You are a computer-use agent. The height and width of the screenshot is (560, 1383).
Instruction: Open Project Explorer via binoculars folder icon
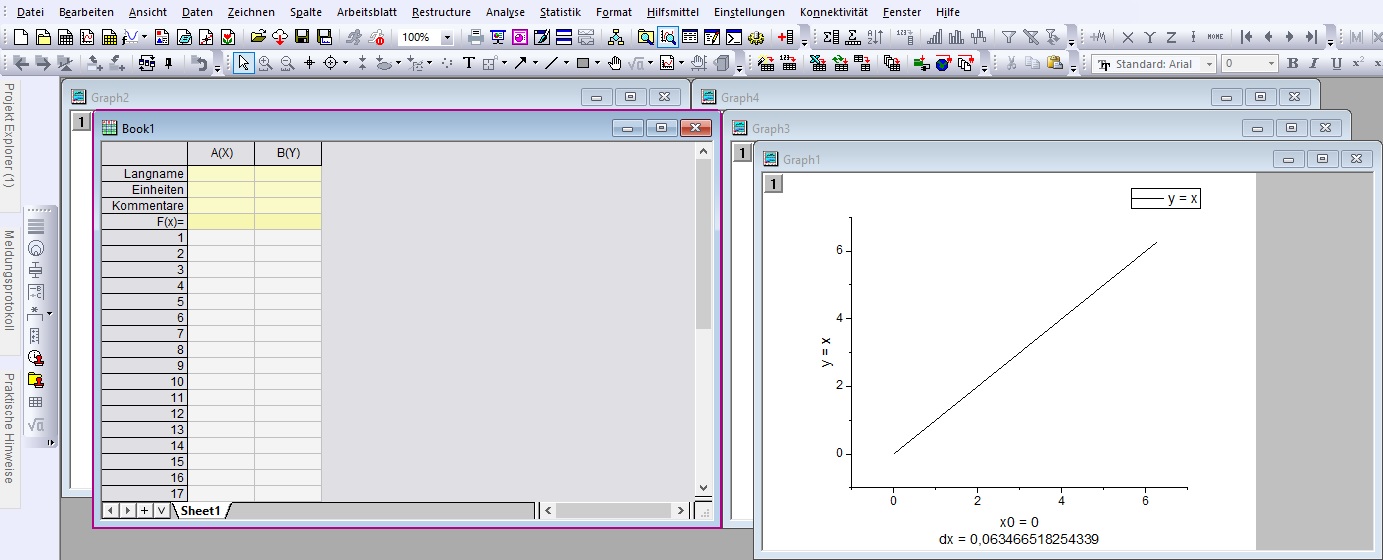coord(645,37)
